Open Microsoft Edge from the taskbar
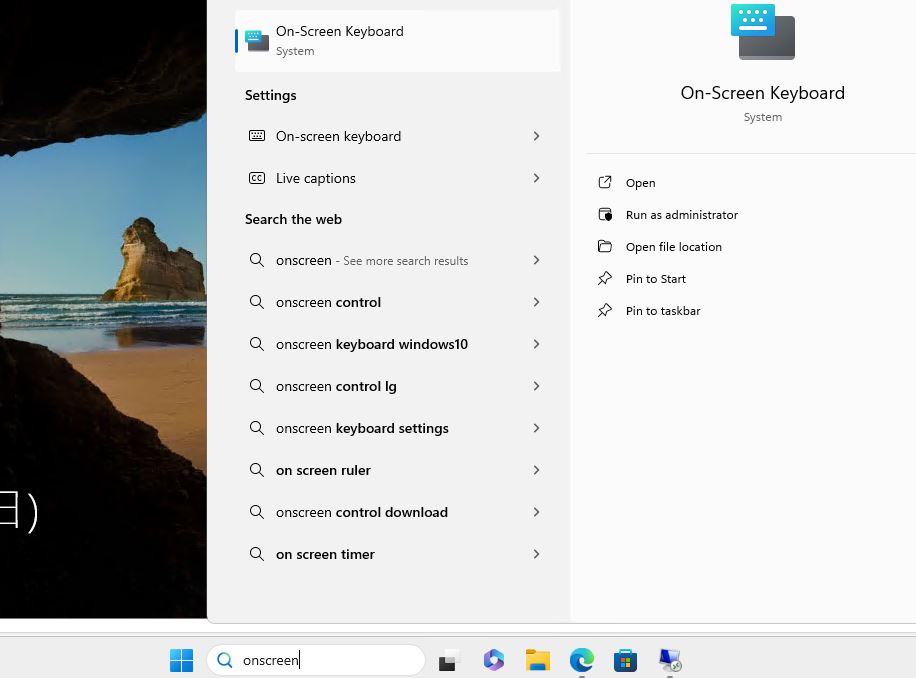 pos(582,660)
